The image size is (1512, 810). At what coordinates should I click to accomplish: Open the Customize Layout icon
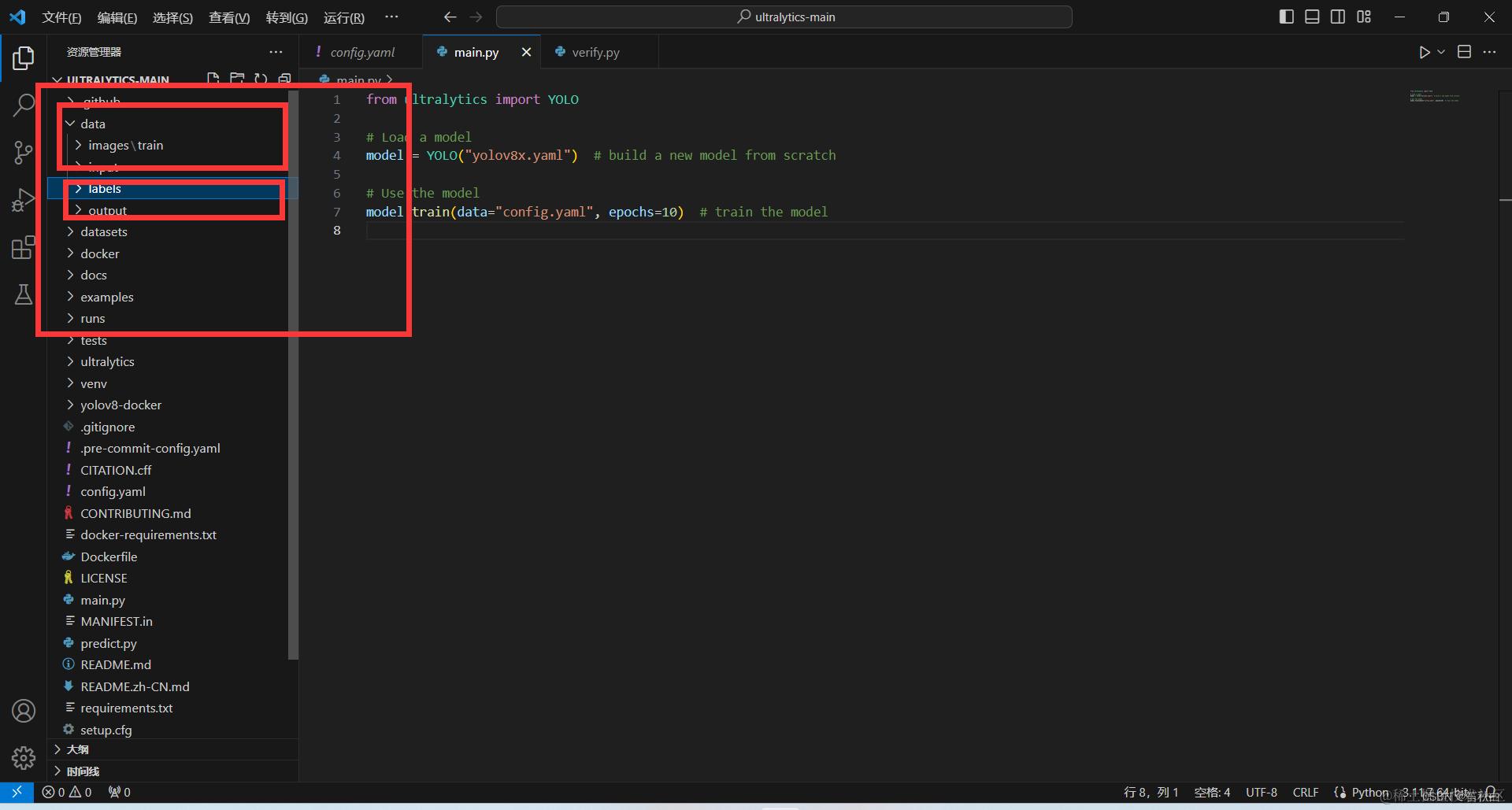1364,17
